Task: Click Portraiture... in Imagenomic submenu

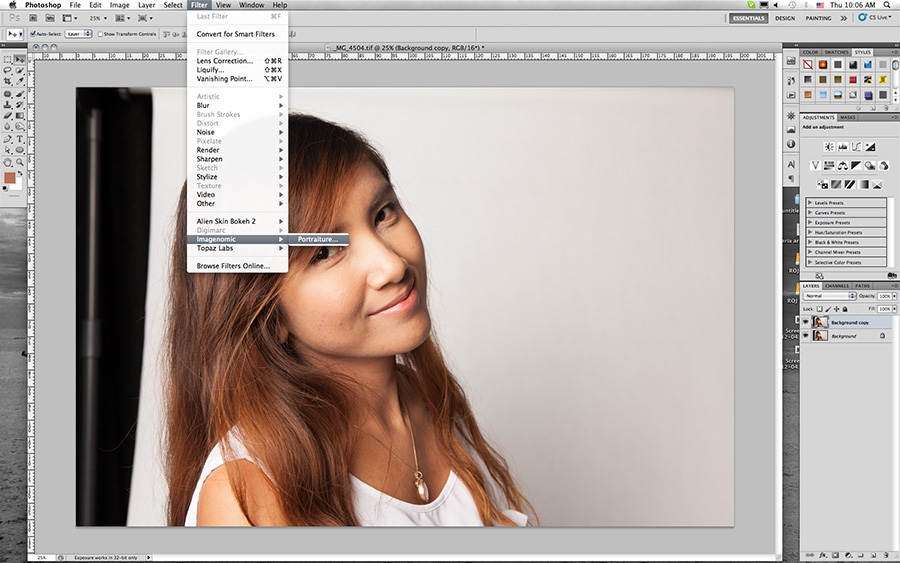Action: click(x=318, y=239)
